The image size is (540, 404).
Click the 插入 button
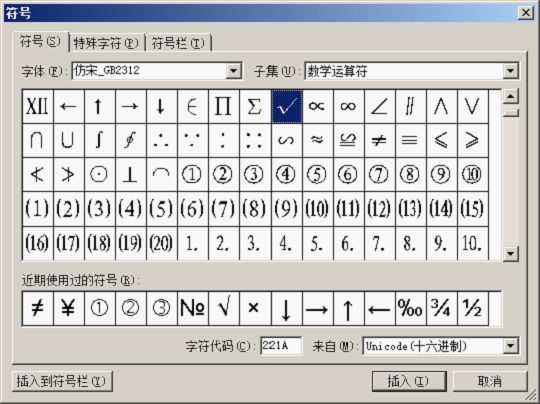[x=409, y=381]
